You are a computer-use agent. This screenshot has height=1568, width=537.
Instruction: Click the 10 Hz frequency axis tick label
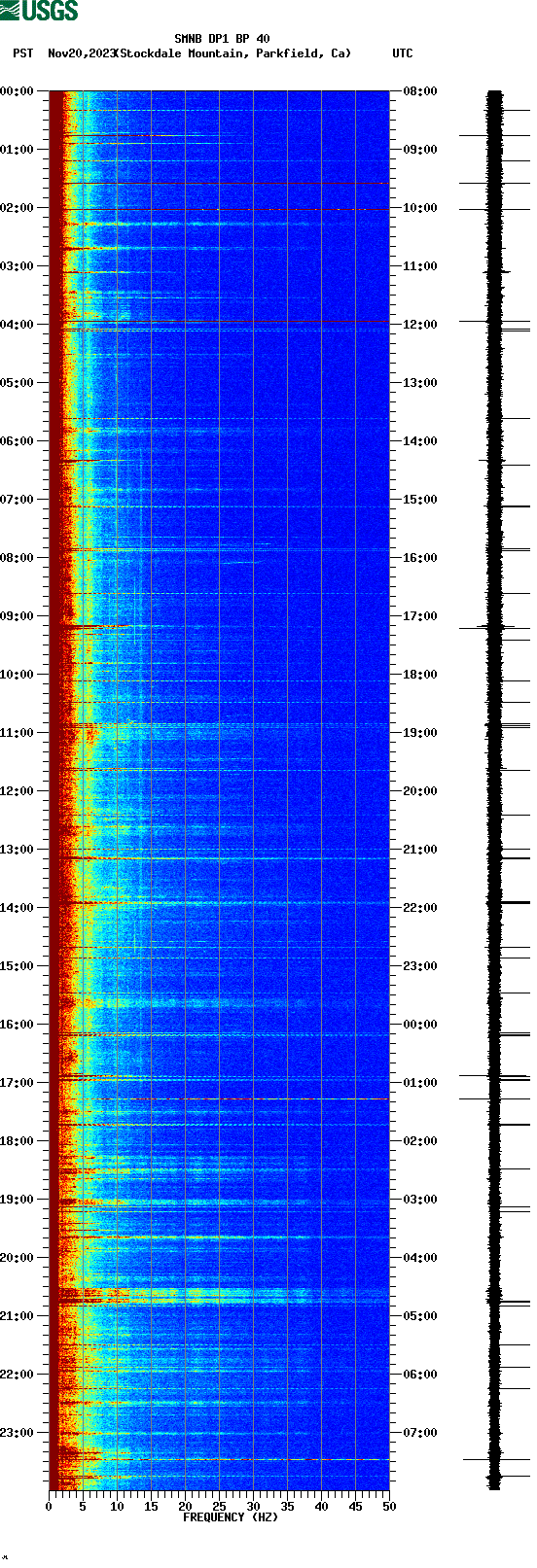click(x=117, y=1507)
